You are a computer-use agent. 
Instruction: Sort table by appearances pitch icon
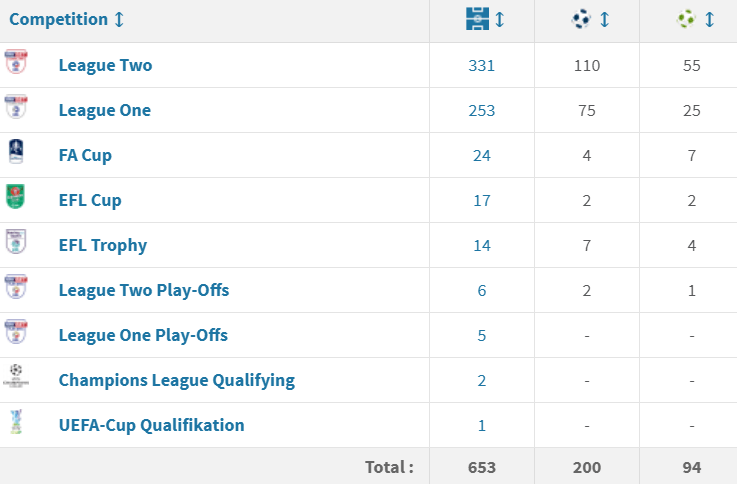coord(478,19)
